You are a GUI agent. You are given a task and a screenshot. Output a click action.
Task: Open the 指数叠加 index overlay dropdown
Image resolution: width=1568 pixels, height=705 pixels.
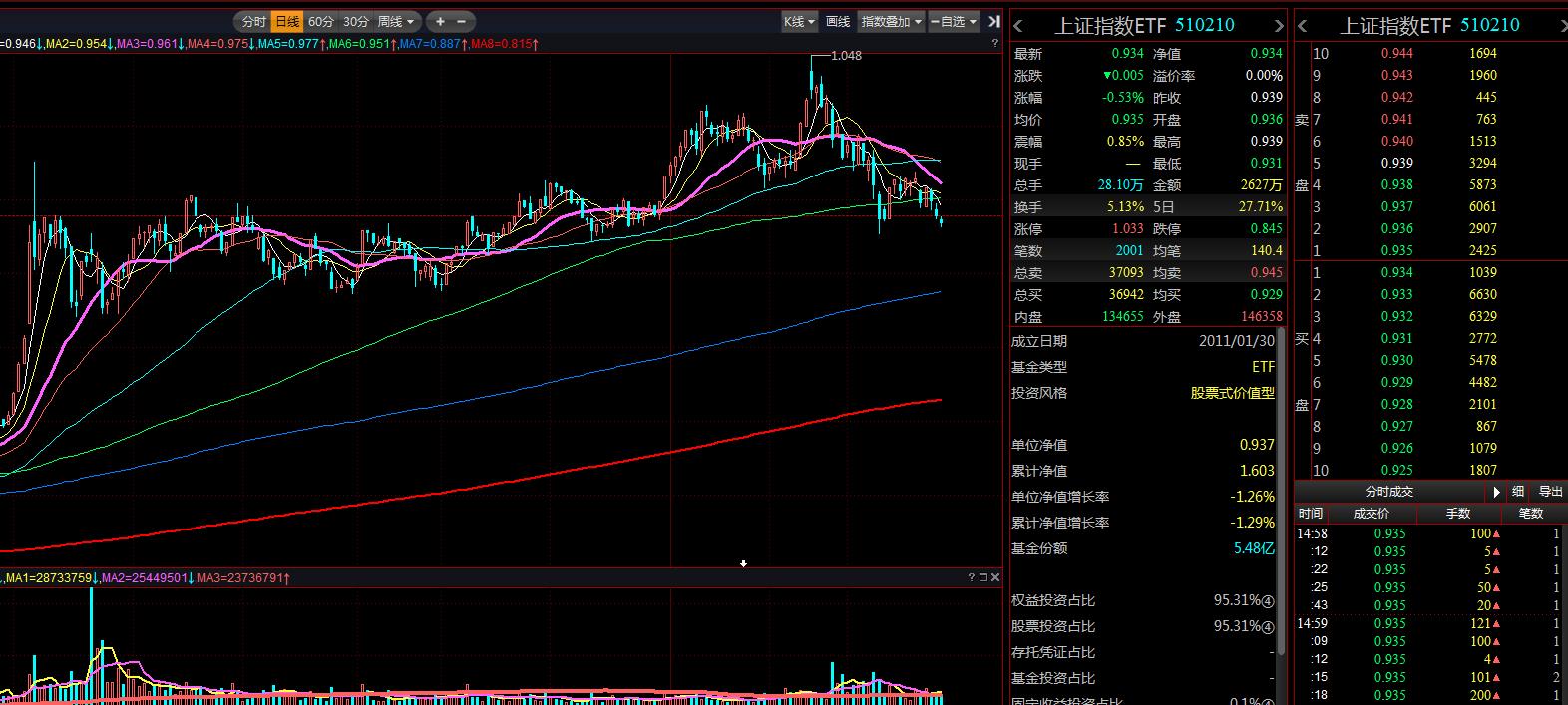click(892, 21)
